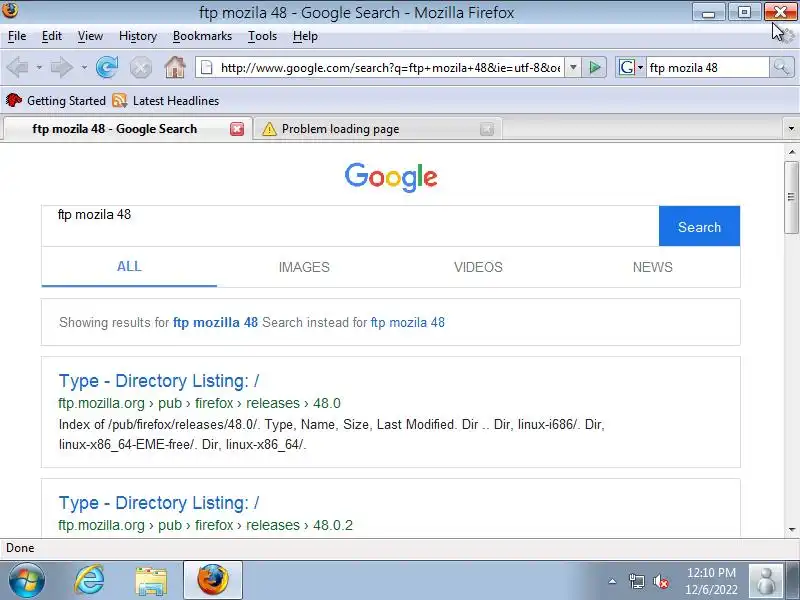
Task: Click the scrollbar up arrow
Action: [792, 152]
